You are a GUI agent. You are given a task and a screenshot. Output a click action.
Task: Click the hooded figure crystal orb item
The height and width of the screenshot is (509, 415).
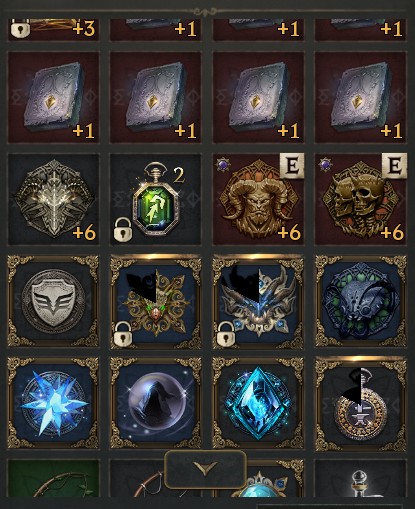[156, 403]
